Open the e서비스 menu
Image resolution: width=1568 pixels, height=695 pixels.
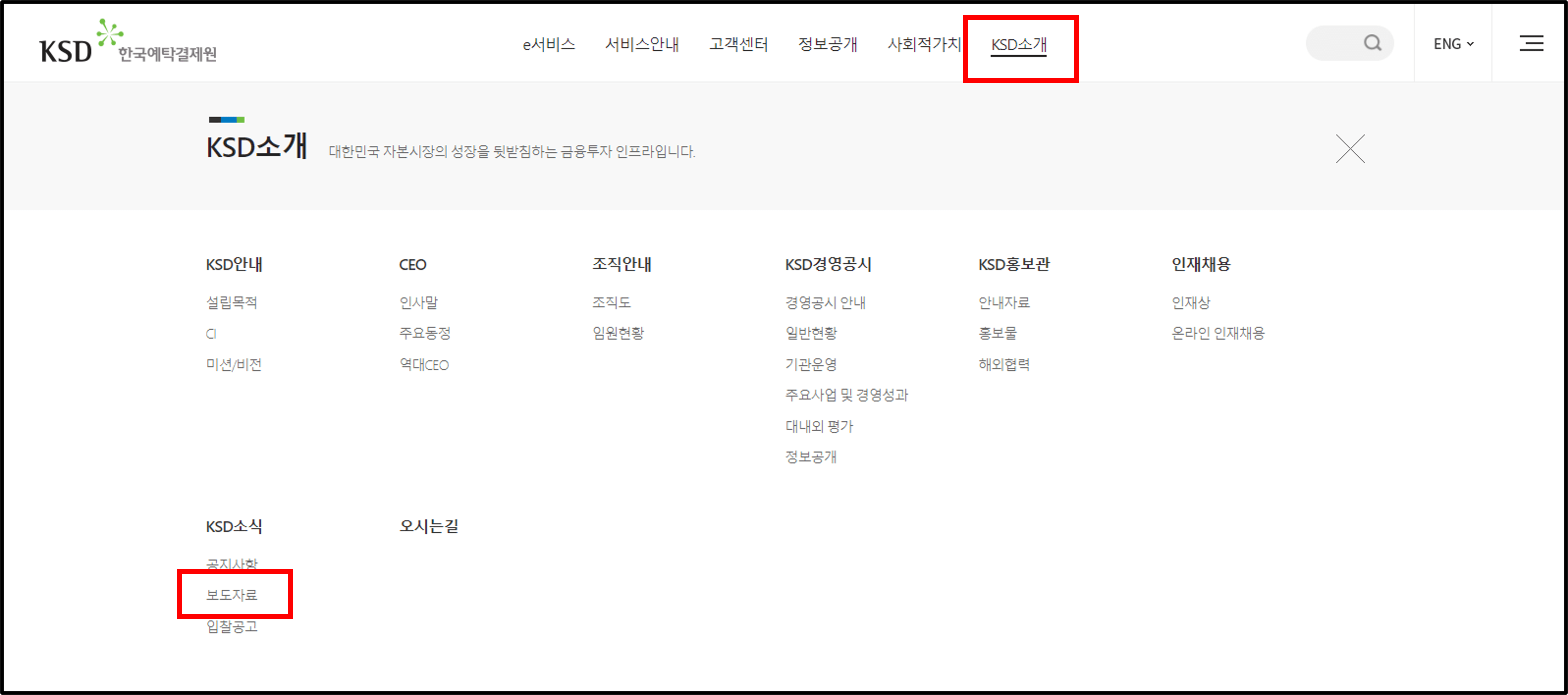pyautogui.click(x=549, y=44)
